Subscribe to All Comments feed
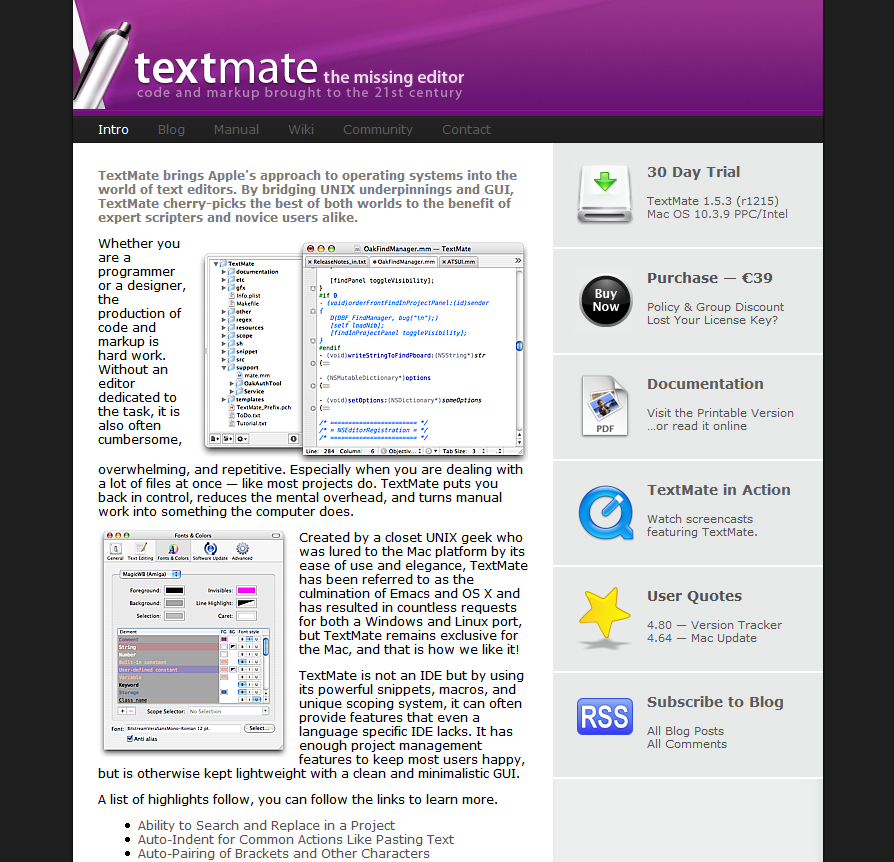The height and width of the screenshot is (862, 894). [x=686, y=744]
